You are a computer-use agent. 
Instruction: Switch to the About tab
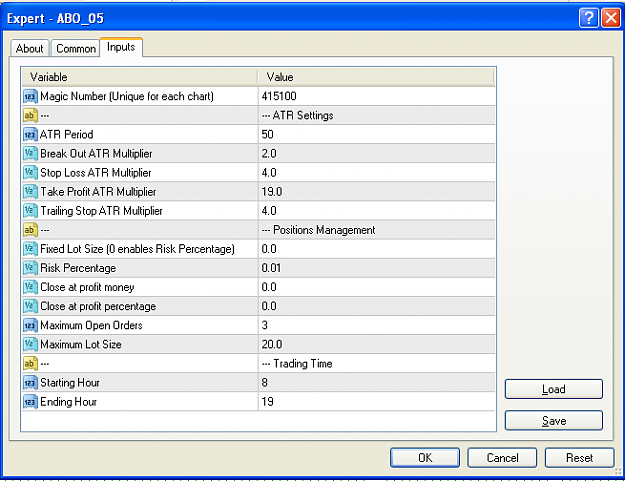tap(29, 49)
